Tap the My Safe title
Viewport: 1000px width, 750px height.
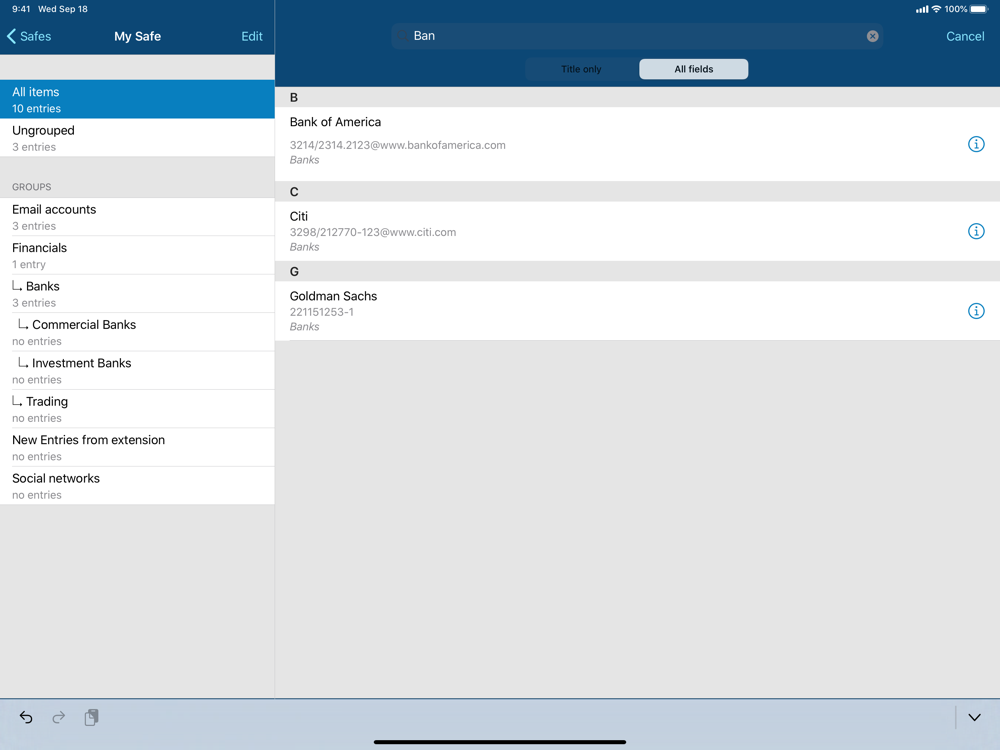138,36
